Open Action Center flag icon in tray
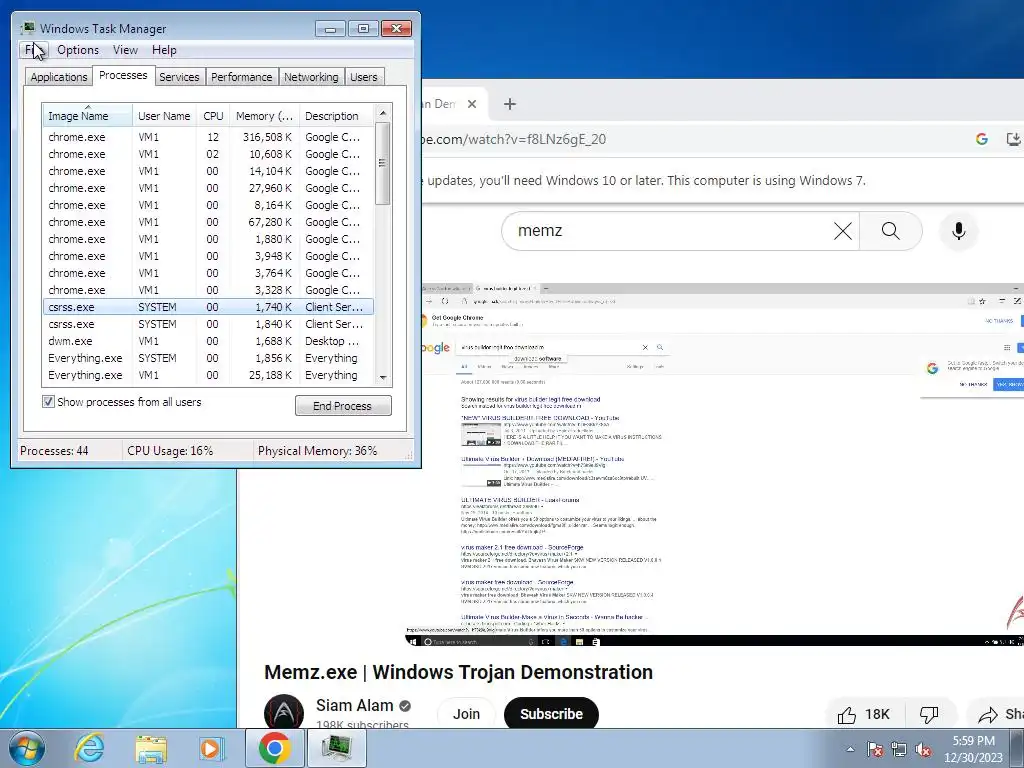This screenshot has height=768, width=1024. (x=875, y=749)
